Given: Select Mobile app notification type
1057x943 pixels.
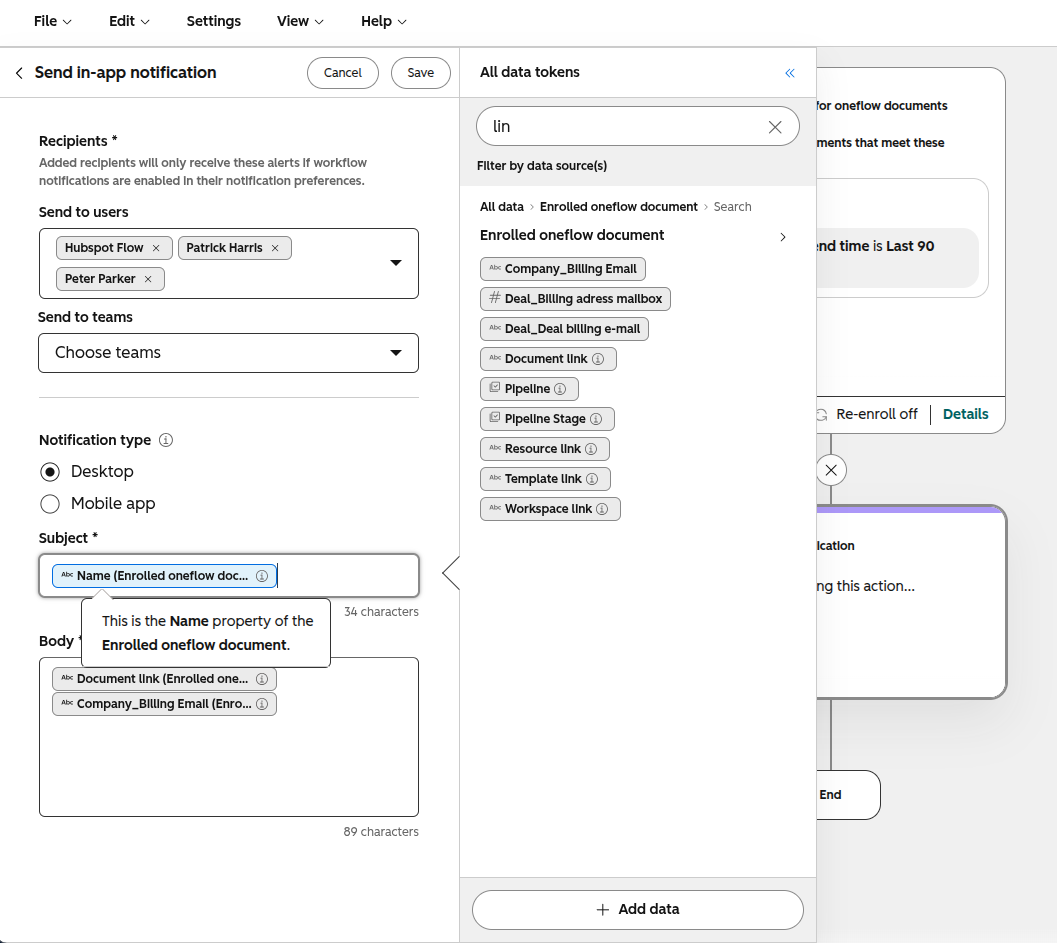Looking at the screenshot, I should pyautogui.click(x=50, y=504).
